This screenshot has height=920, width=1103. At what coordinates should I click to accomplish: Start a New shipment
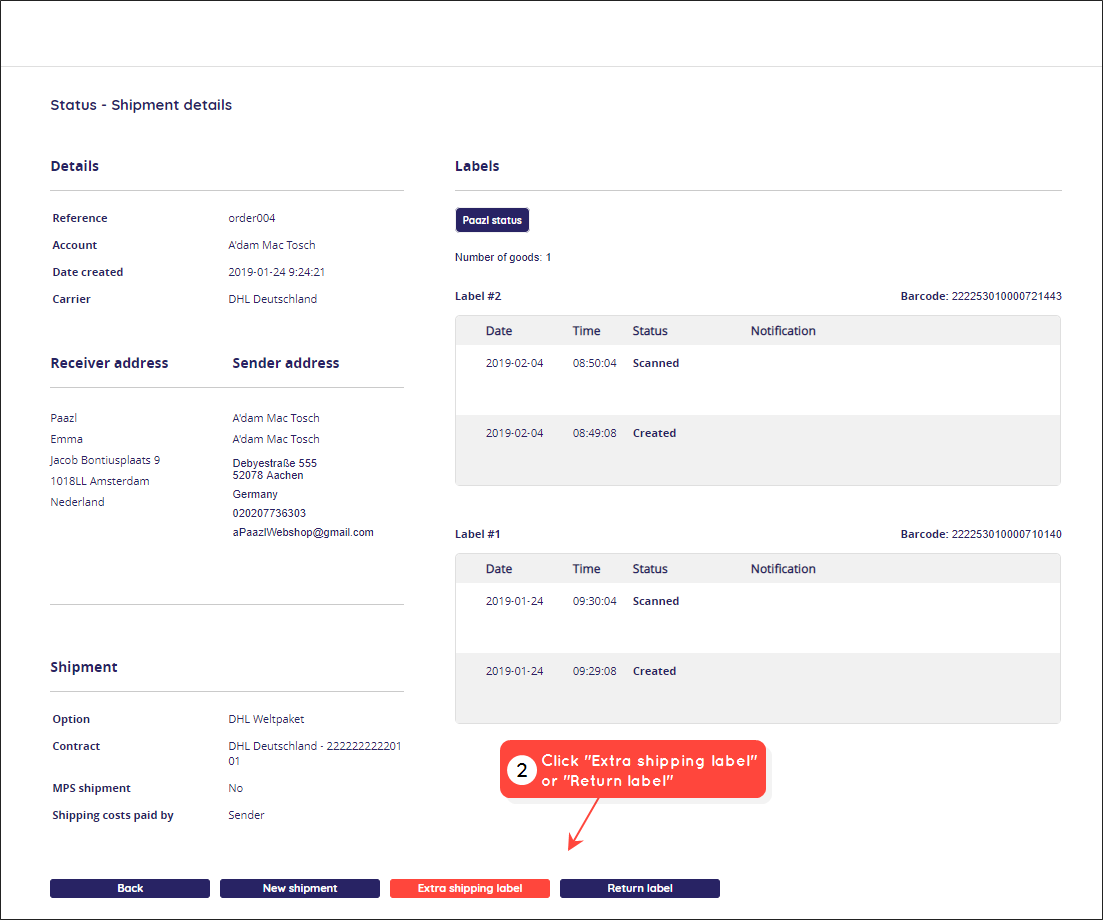pos(300,888)
